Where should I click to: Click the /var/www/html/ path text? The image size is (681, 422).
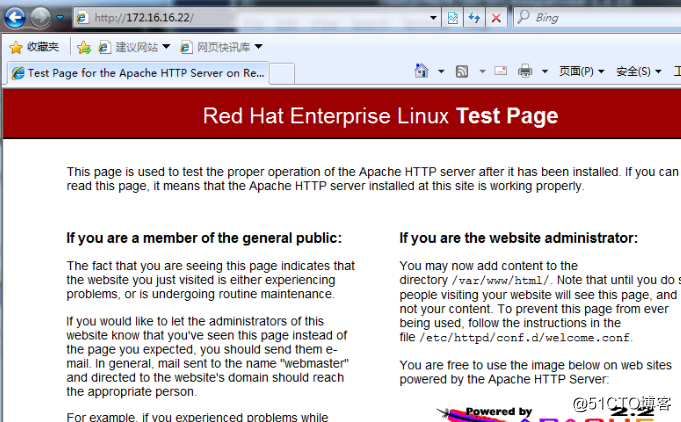(500, 280)
